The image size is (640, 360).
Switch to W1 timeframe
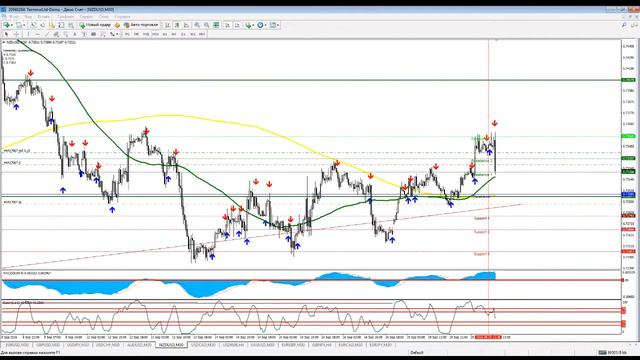coord(193,34)
